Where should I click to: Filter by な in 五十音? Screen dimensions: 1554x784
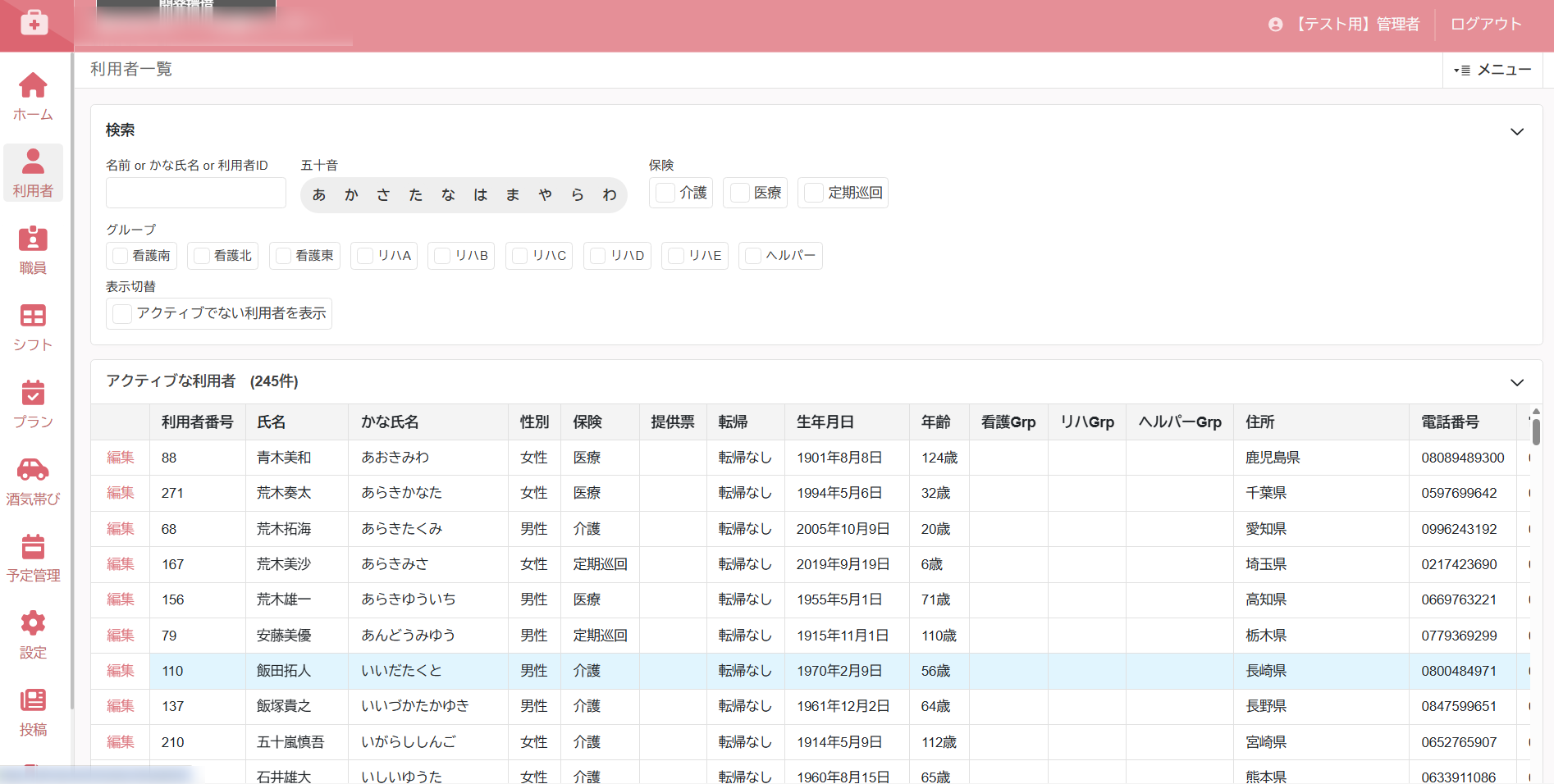click(x=448, y=195)
